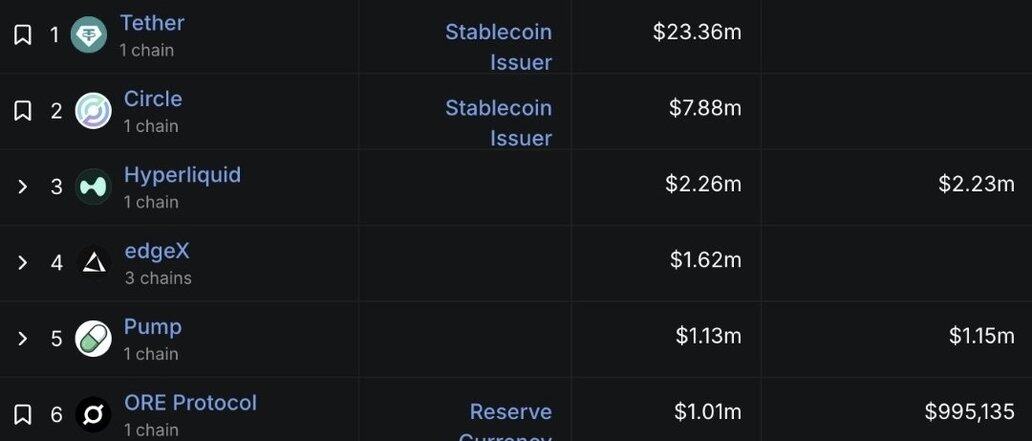This screenshot has height=441, width=1032.
Task: Open the Hyperliquid protocol link
Action: pos(182,175)
